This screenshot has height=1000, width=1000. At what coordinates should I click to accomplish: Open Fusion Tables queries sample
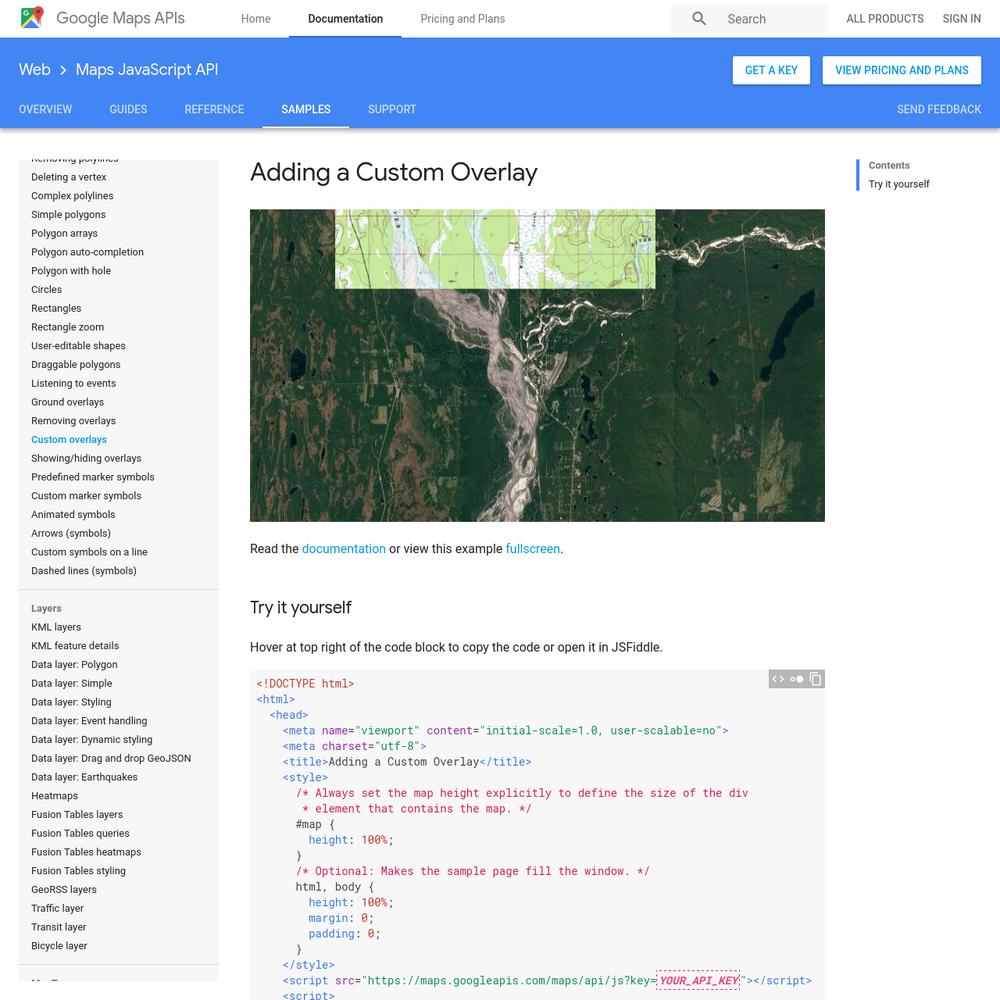click(x=80, y=833)
